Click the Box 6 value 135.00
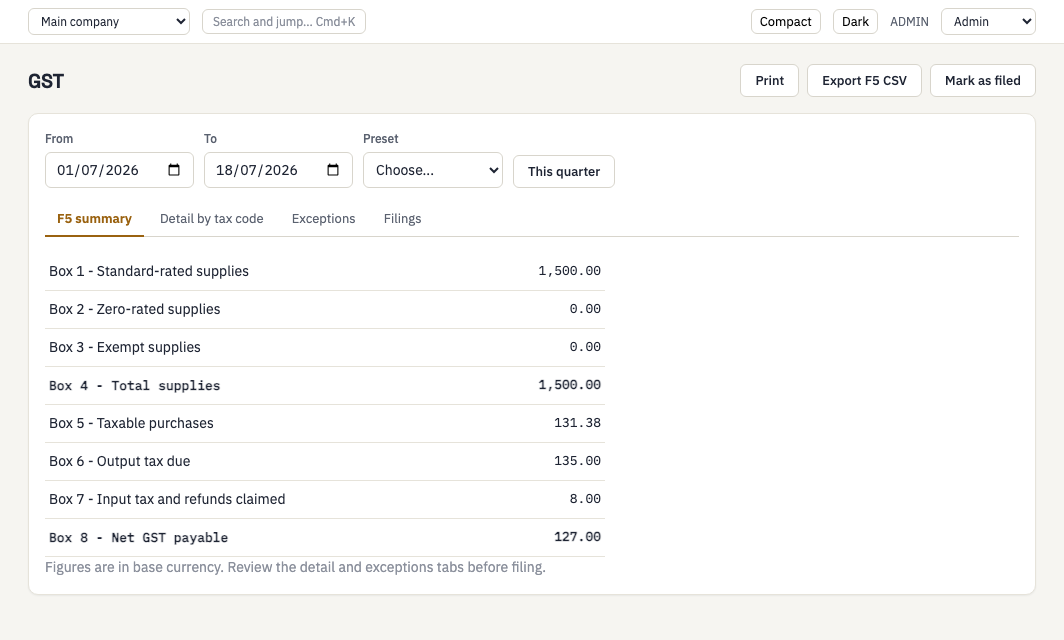1064x640 pixels. click(577, 461)
